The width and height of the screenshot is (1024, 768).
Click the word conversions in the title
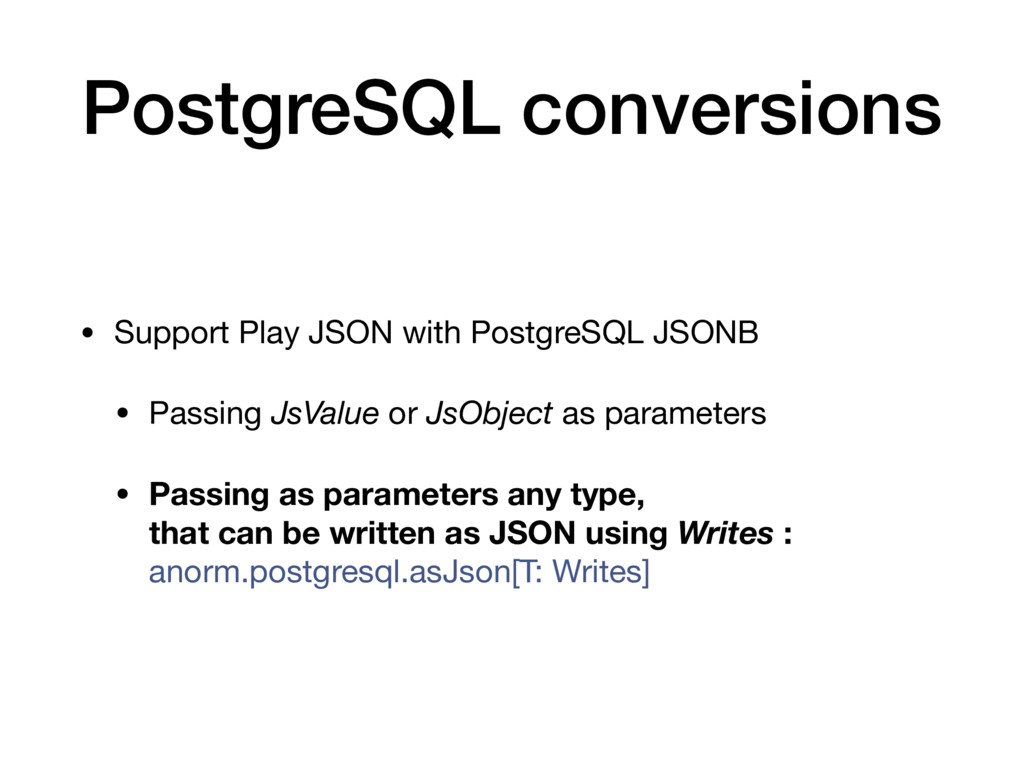[x=731, y=110]
